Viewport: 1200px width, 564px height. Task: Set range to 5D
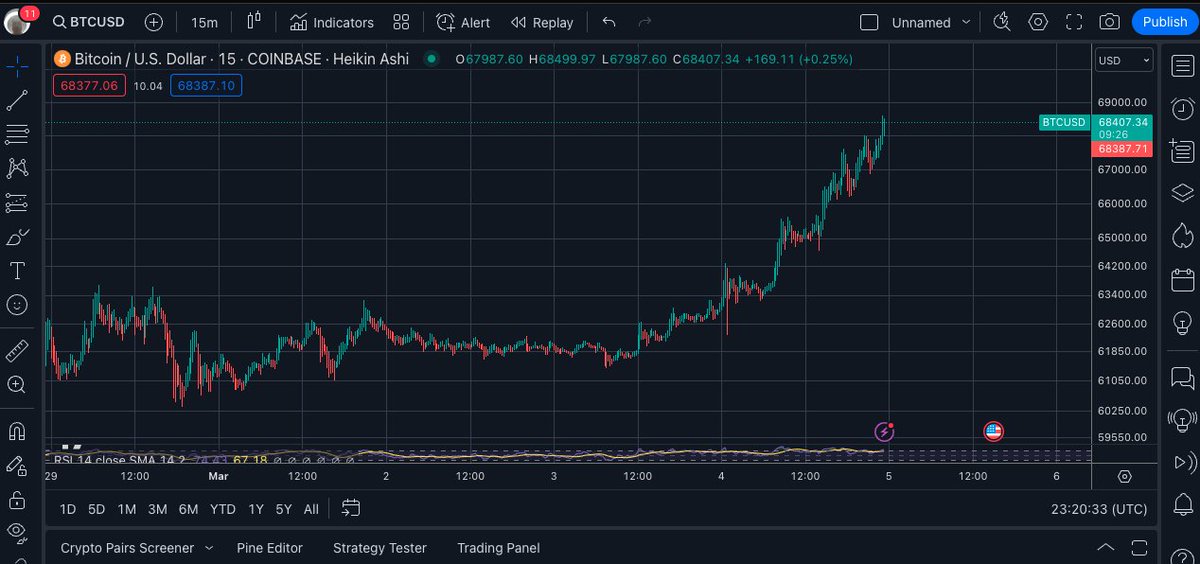pyautogui.click(x=96, y=509)
